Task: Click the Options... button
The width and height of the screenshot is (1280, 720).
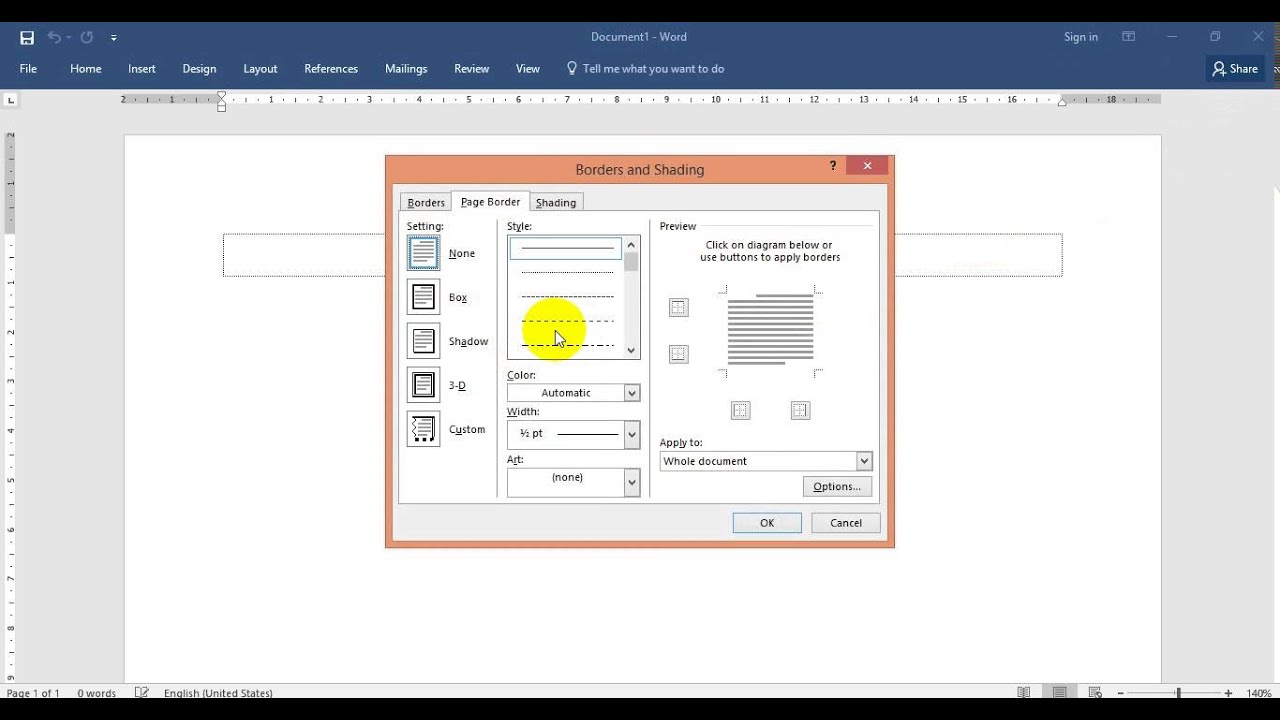Action: [837, 487]
